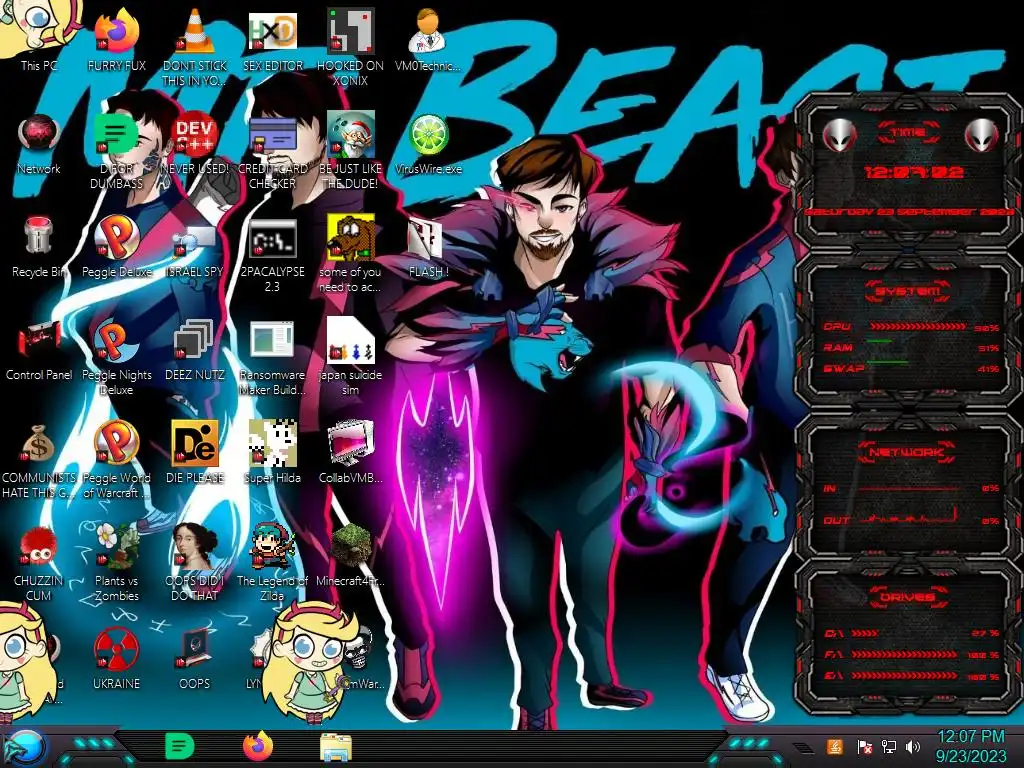
Task: Launch the BE JUST LIKE THE DUDE shortcut
Action: 350,152
